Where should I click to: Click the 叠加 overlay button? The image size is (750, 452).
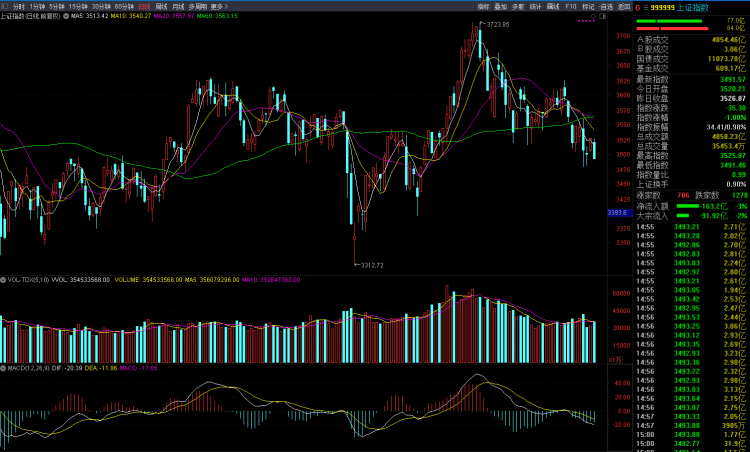(x=501, y=7)
